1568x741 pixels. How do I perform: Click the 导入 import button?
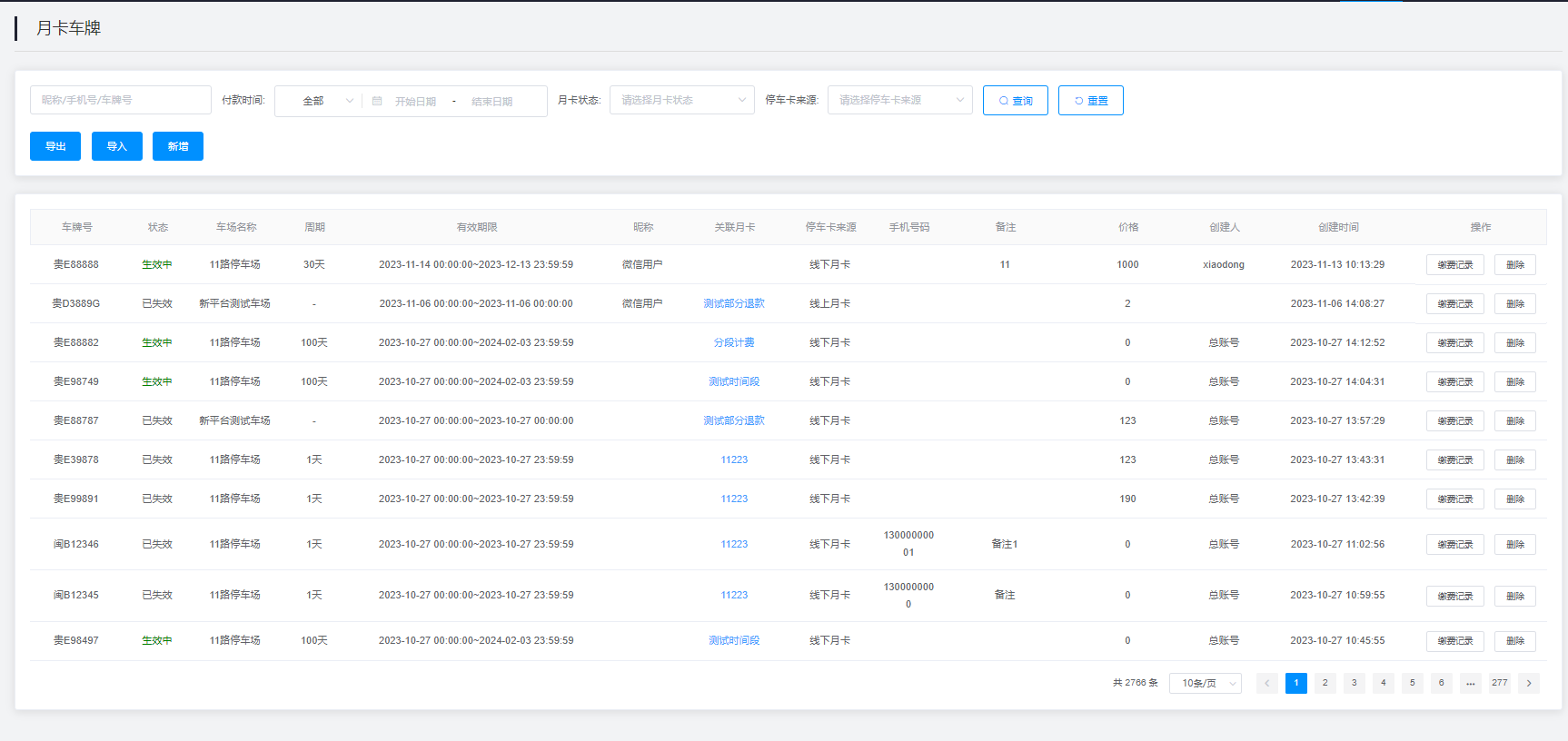[116, 146]
